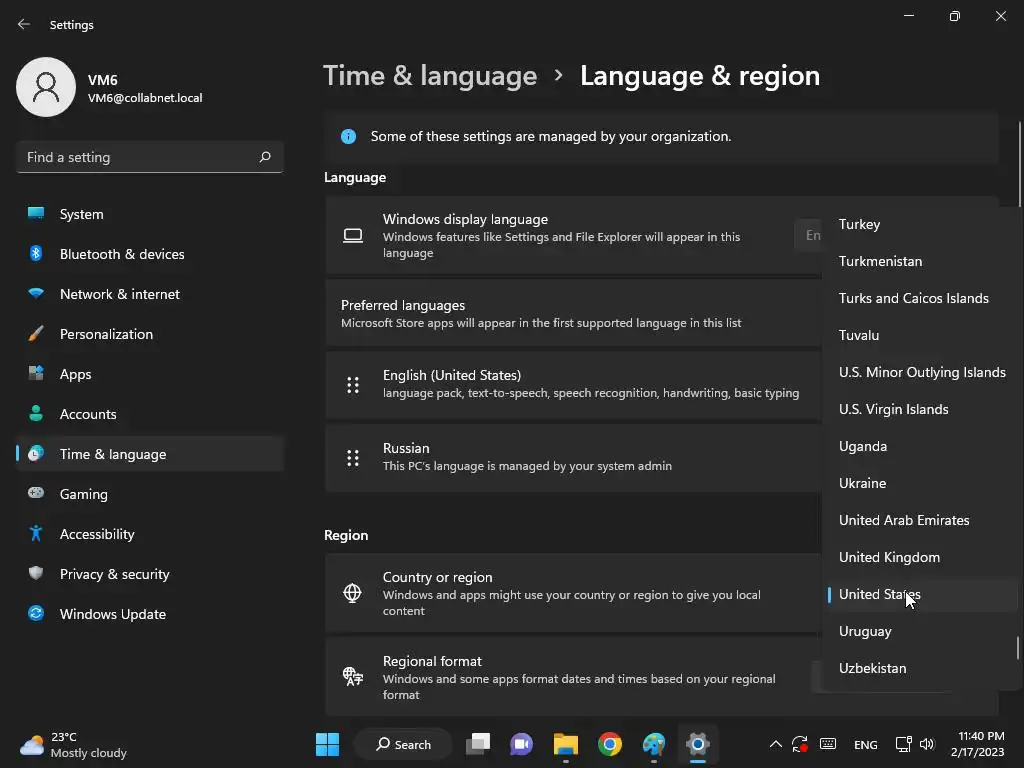The width and height of the screenshot is (1024, 768).
Task: Choose Turkmenistan from the country list
Action: [920, 261]
